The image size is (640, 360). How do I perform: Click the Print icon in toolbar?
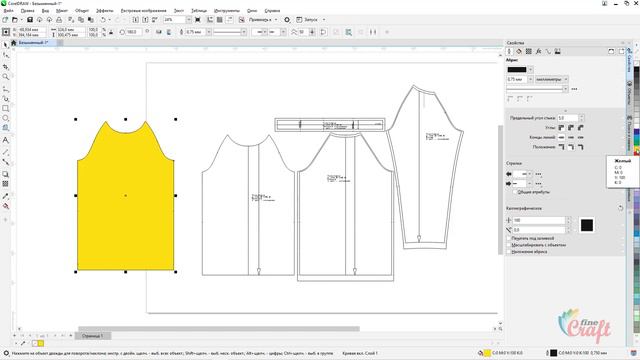(59, 20)
